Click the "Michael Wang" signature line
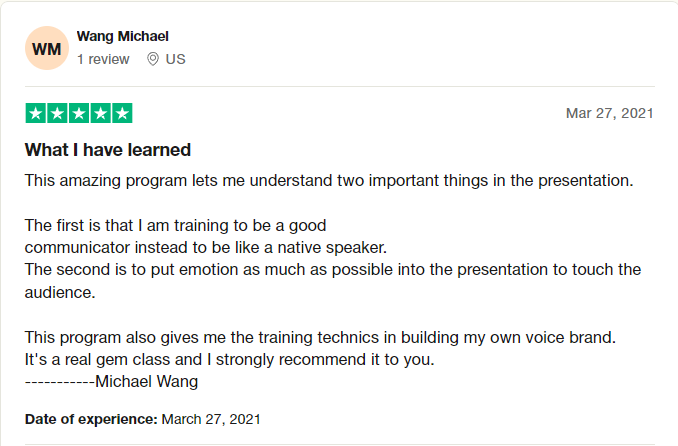Image resolution: width=678 pixels, height=446 pixels. click(111, 381)
